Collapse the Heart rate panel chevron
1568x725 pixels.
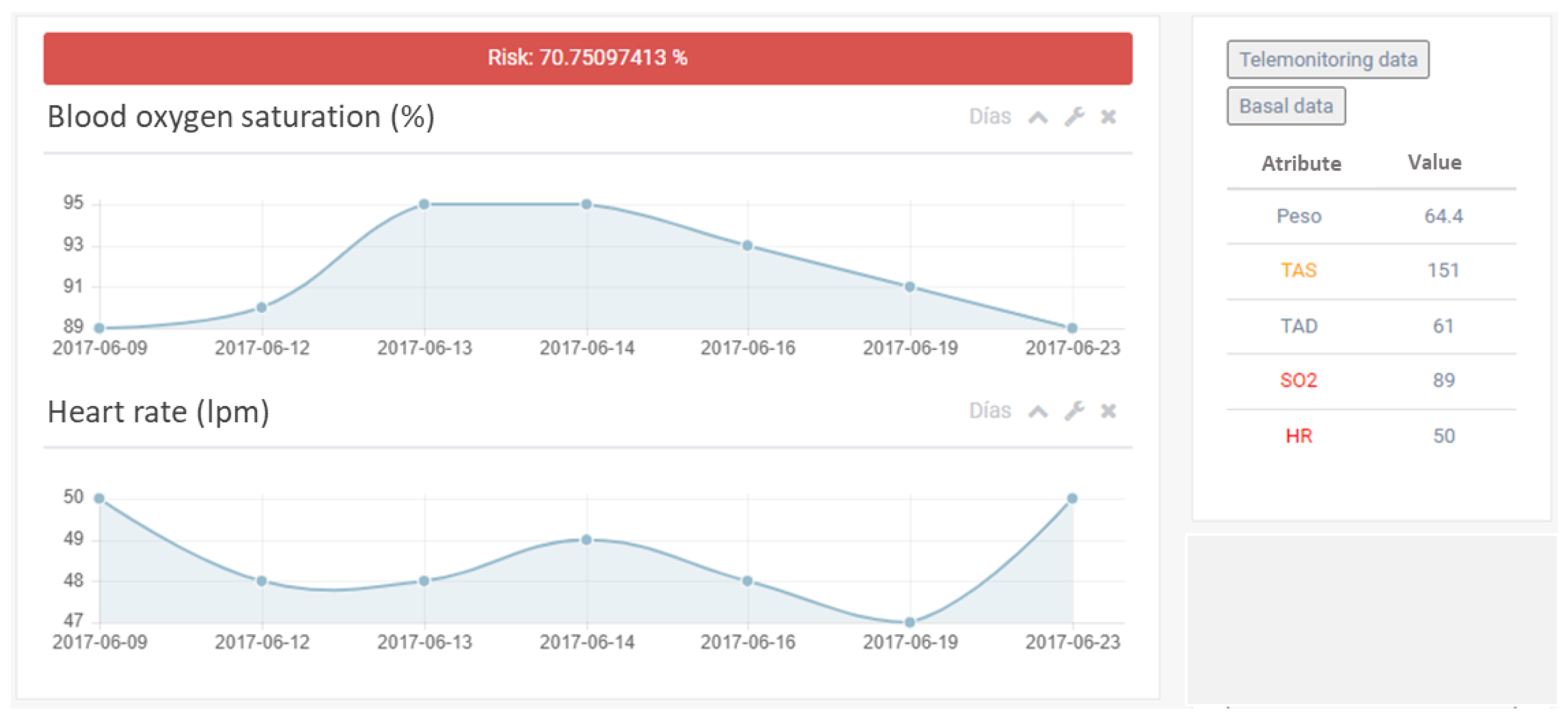click(1038, 412)
